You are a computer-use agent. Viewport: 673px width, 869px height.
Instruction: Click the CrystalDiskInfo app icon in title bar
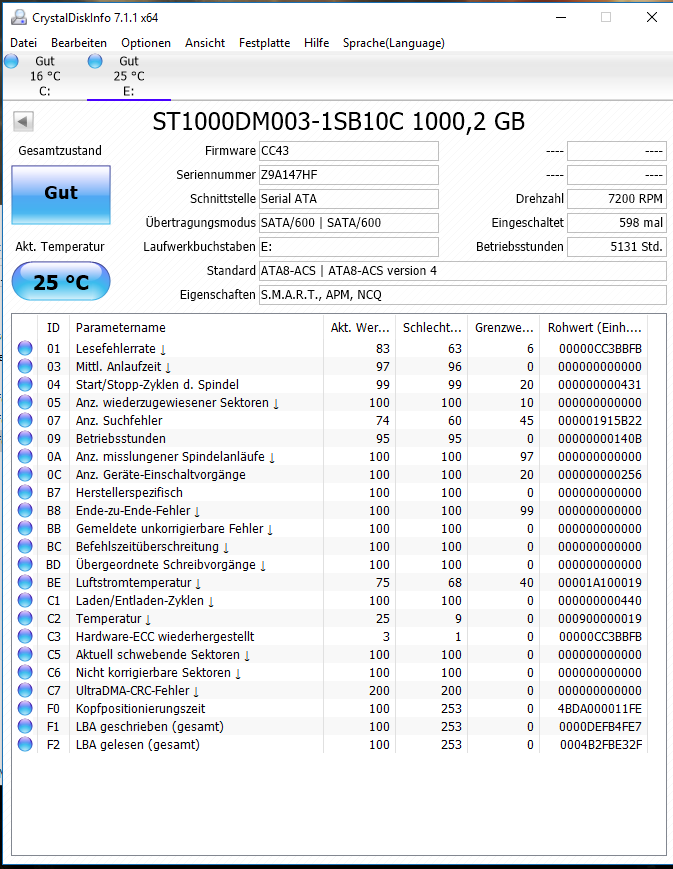tap(18, 17)
